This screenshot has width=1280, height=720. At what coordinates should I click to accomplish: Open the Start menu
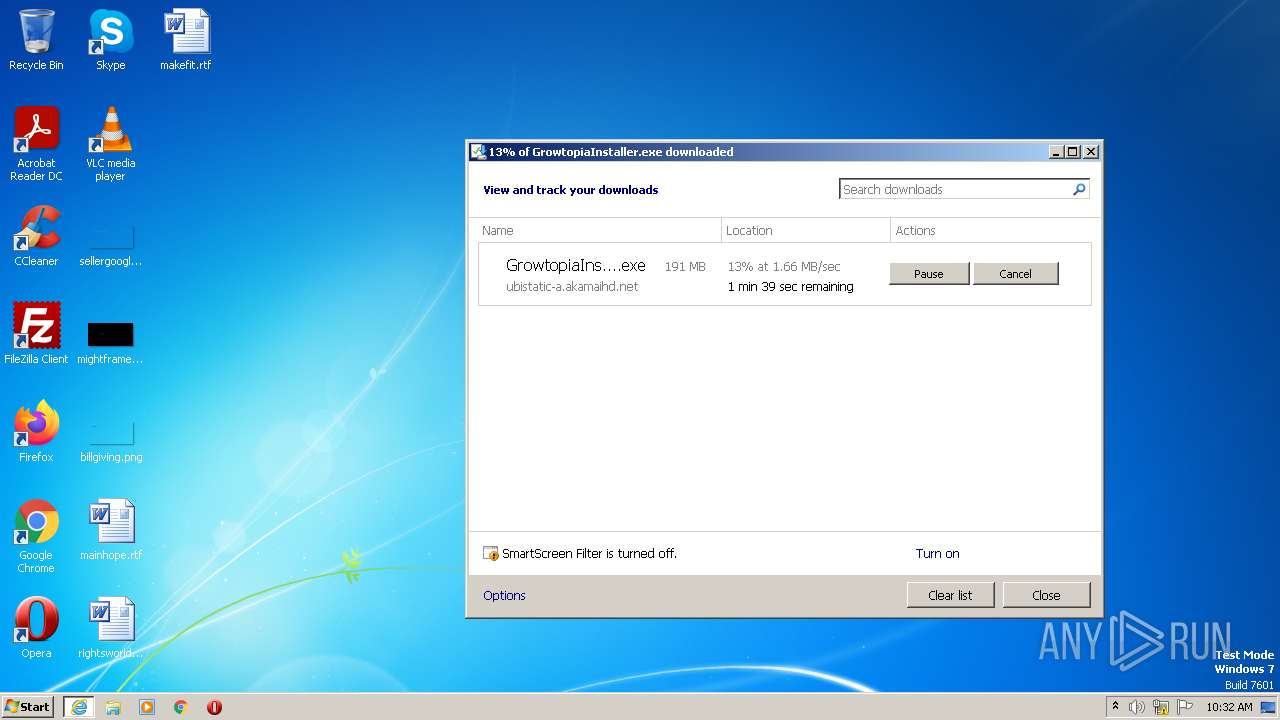27,706
